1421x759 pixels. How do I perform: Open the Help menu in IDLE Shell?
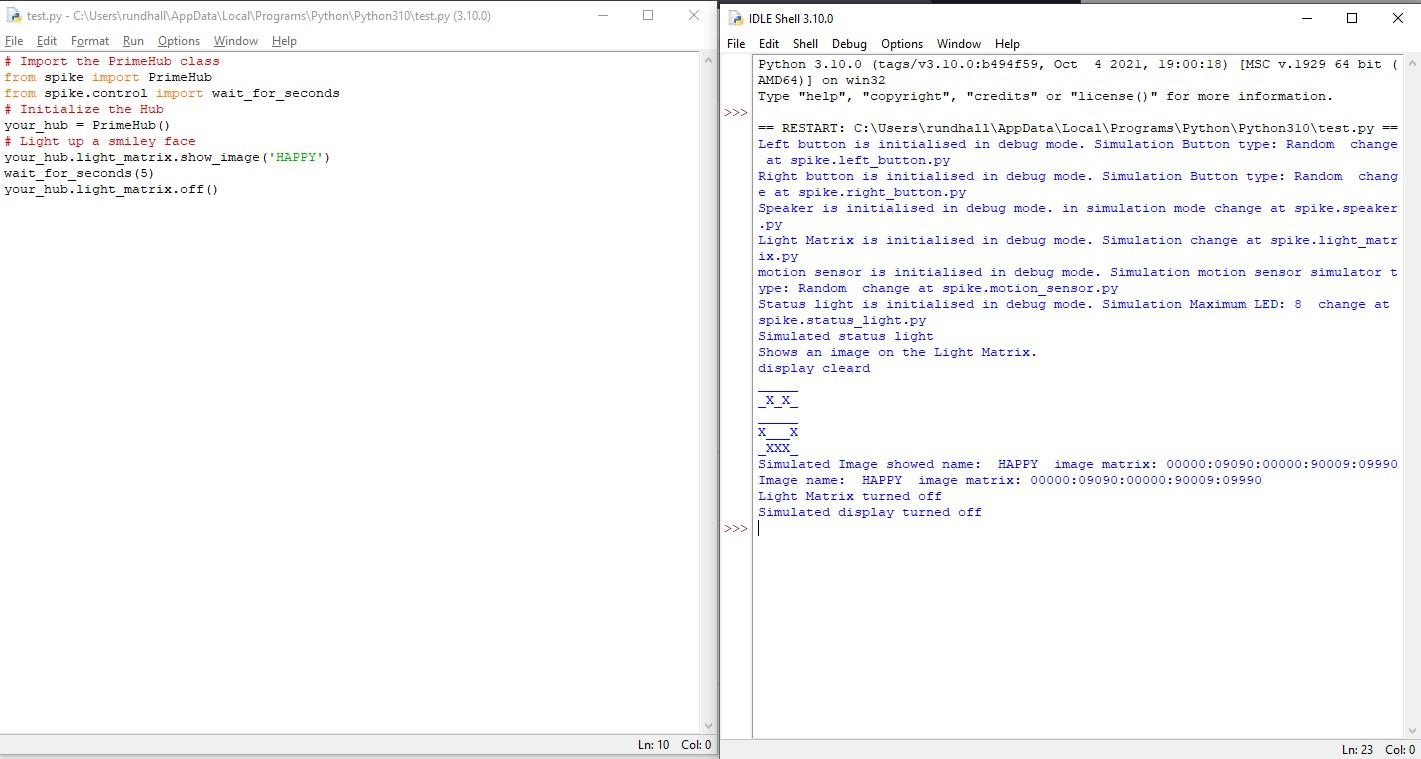[1007, 43]
